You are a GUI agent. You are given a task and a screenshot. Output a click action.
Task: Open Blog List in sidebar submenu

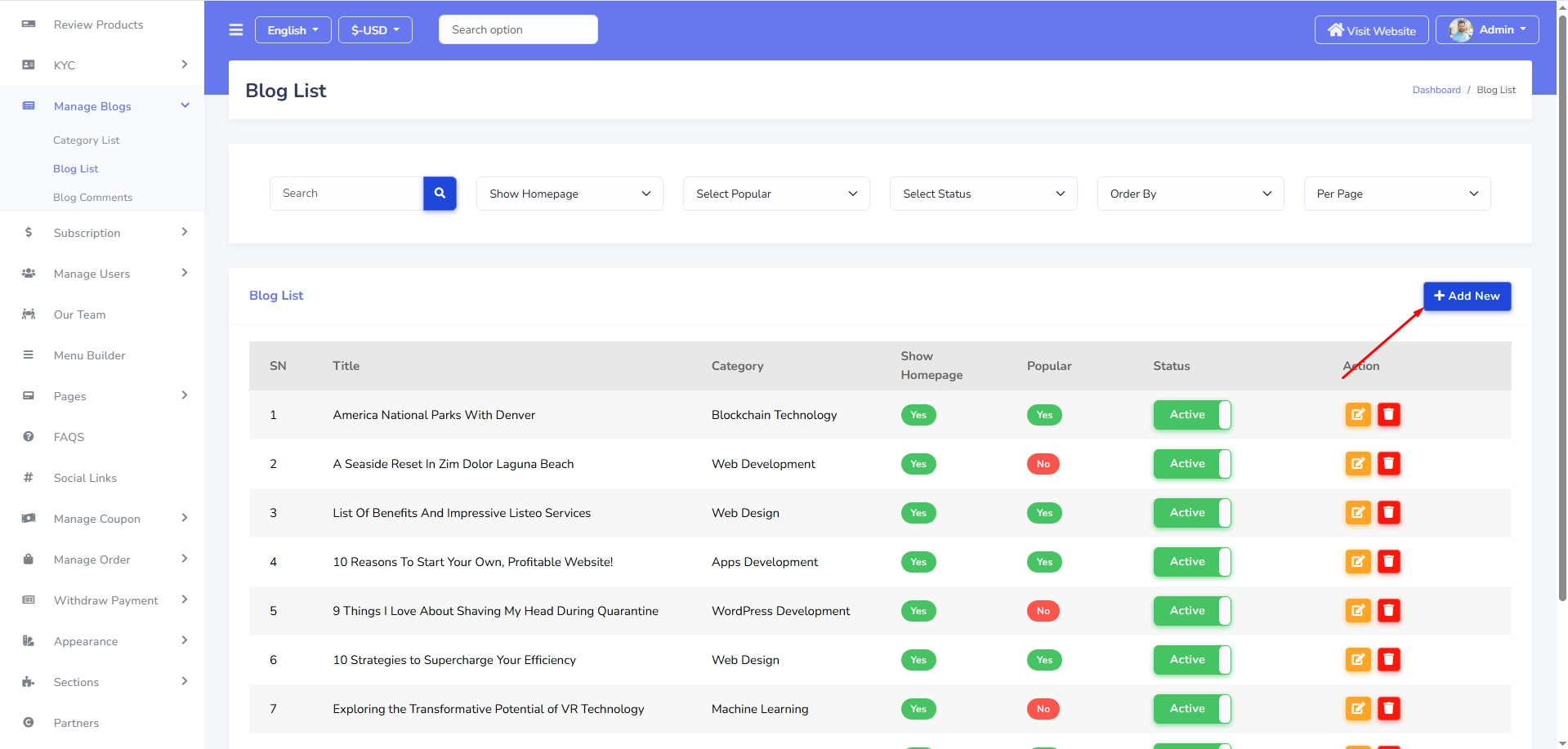coord(75,169)
